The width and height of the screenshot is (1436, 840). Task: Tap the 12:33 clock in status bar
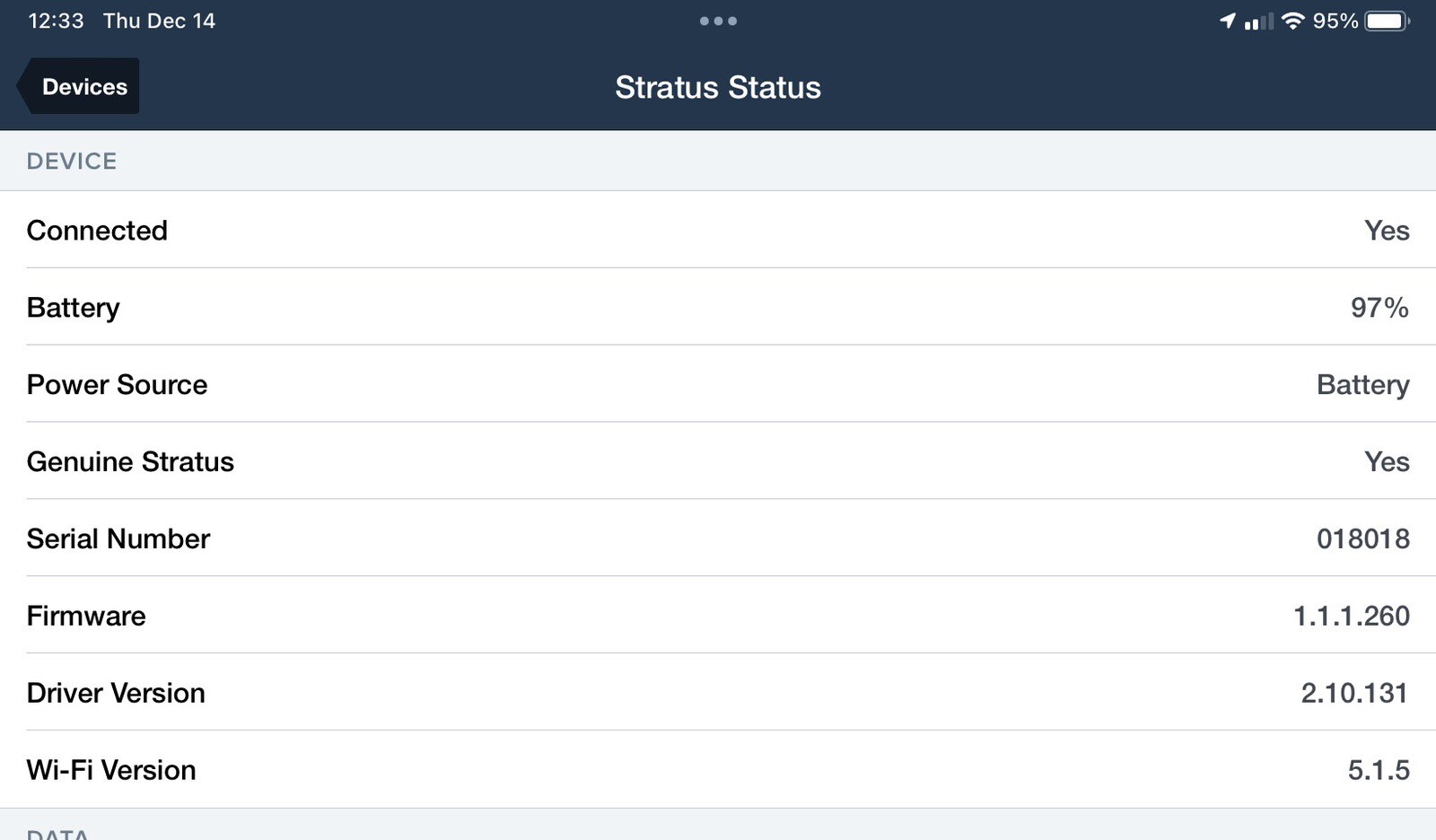click(56, 21)
